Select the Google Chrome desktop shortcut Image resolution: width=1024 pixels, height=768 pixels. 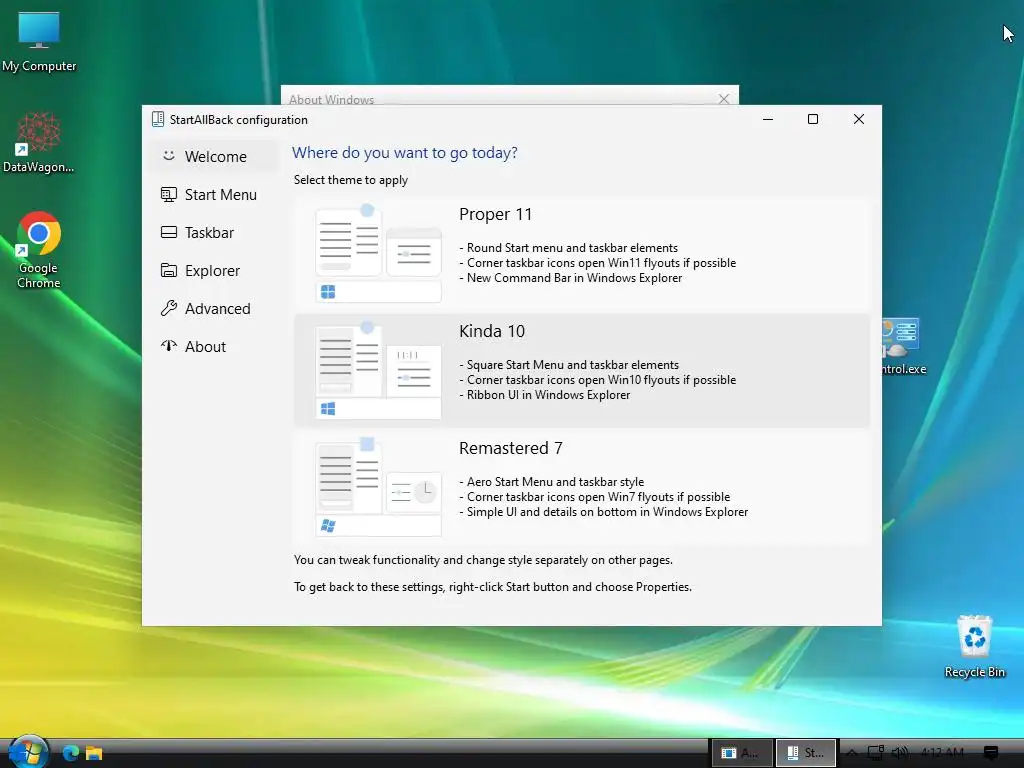pyautogui.click(x=39, y=250)
